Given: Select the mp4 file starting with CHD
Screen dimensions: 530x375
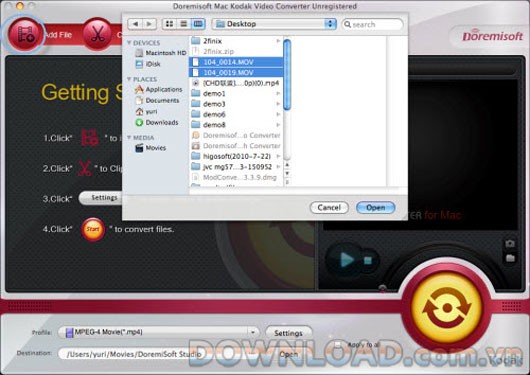Looking at the screenshot, I should tap(236, 83).
